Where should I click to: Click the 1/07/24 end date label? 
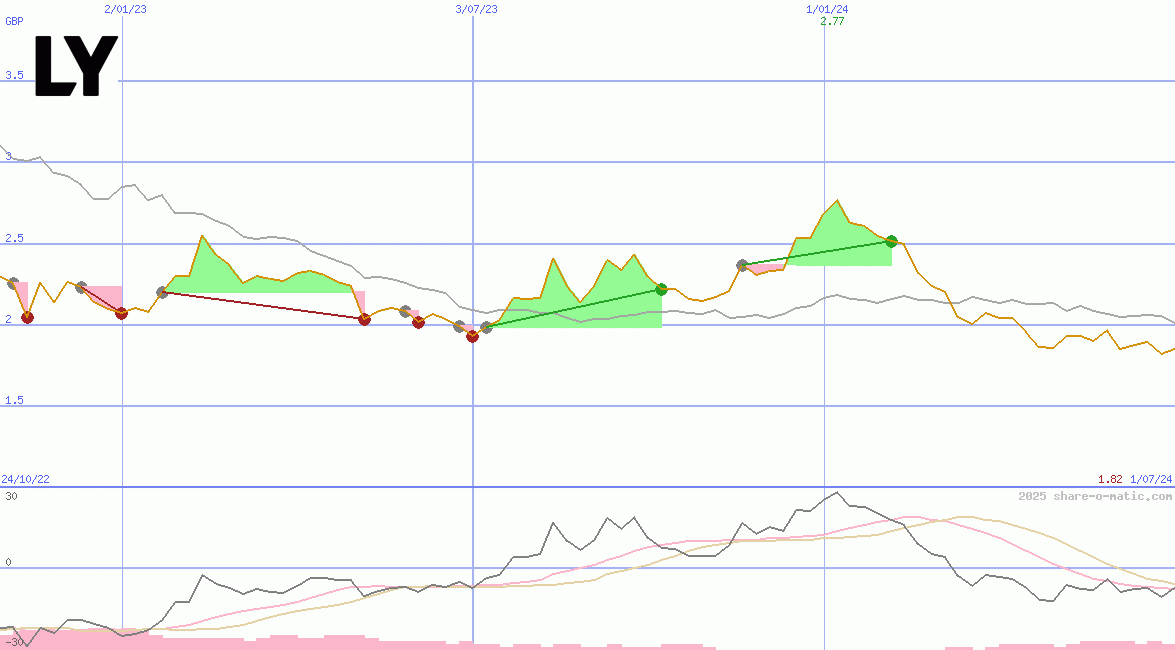pos(1151,480)
